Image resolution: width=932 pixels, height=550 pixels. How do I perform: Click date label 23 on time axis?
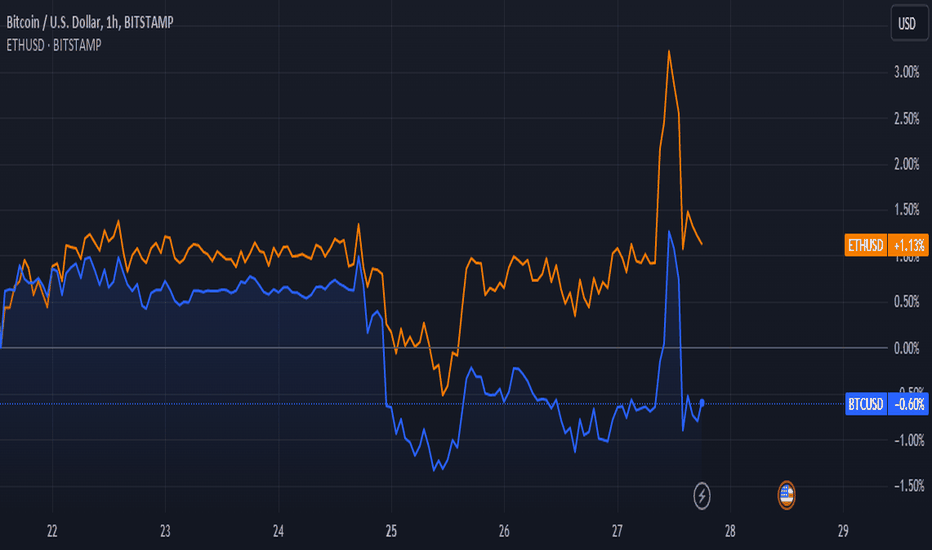pyautogui.click(x=165, y=532)
